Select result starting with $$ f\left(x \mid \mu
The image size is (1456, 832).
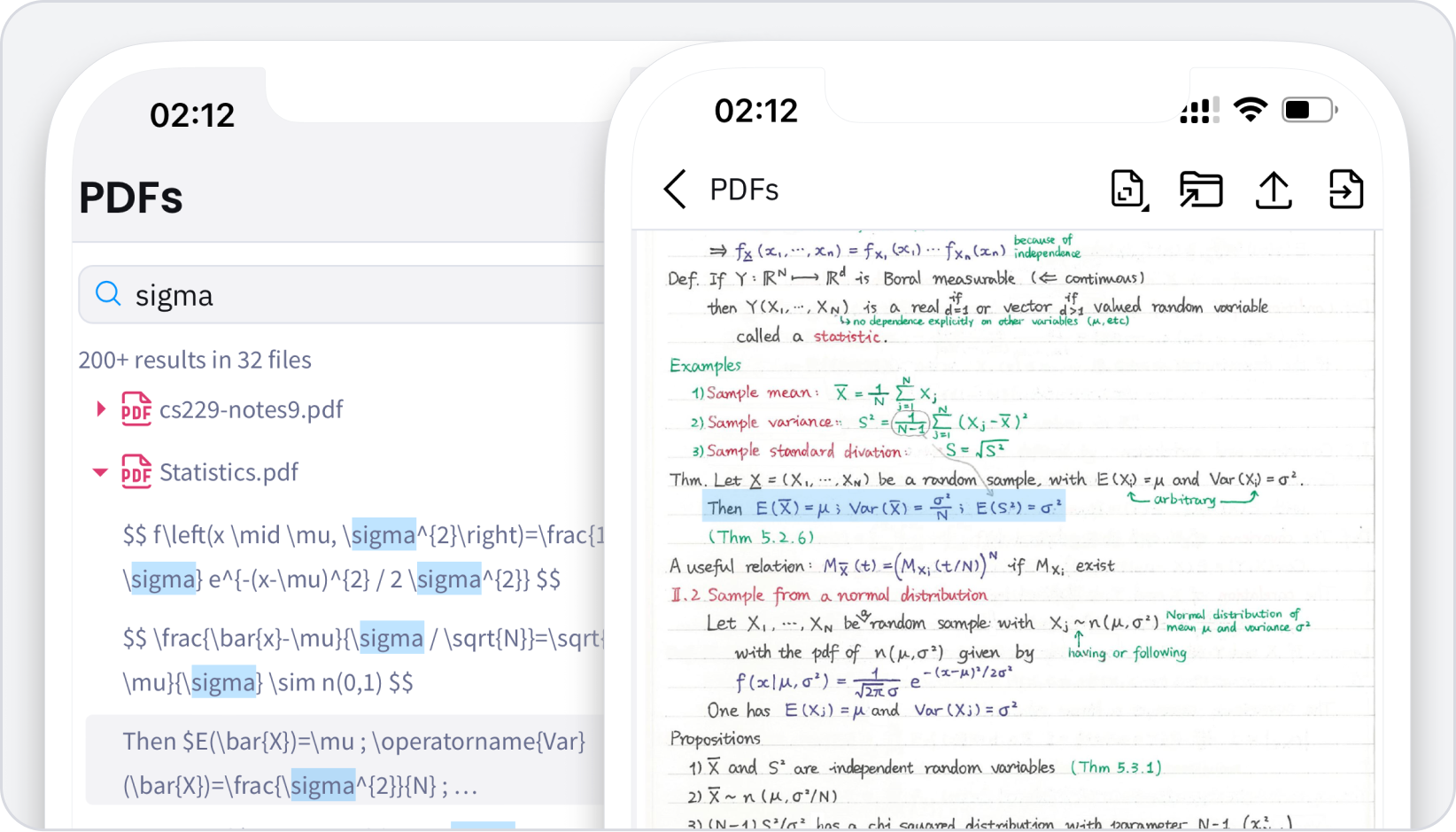[x=363, y=556]
